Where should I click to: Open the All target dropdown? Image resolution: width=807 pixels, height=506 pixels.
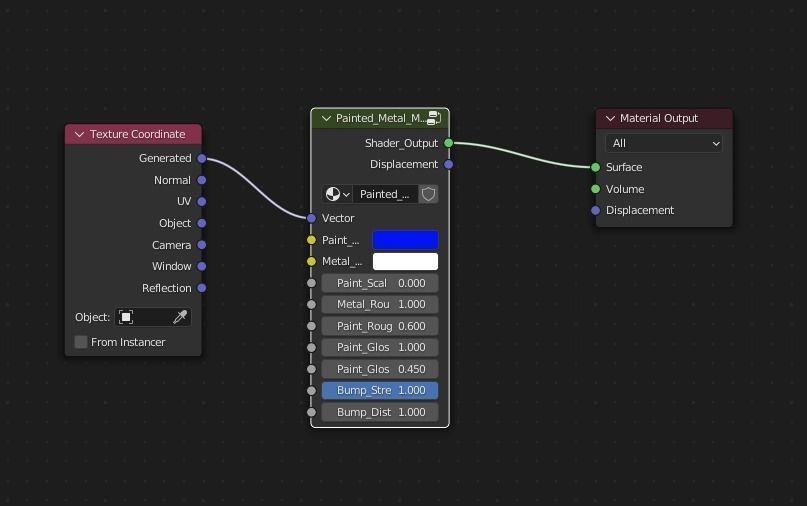664,144
